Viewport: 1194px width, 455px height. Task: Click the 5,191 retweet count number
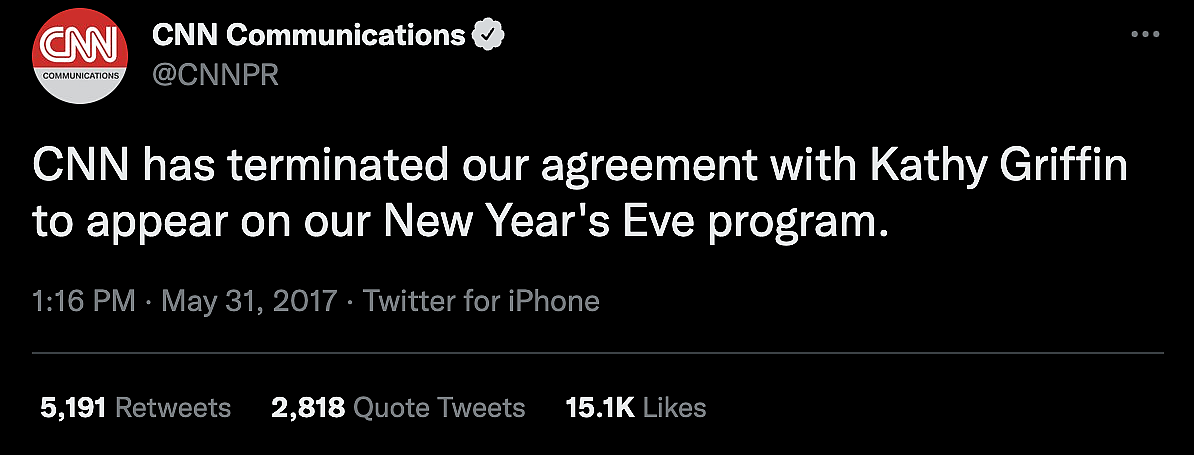click(x=73, y=407)
